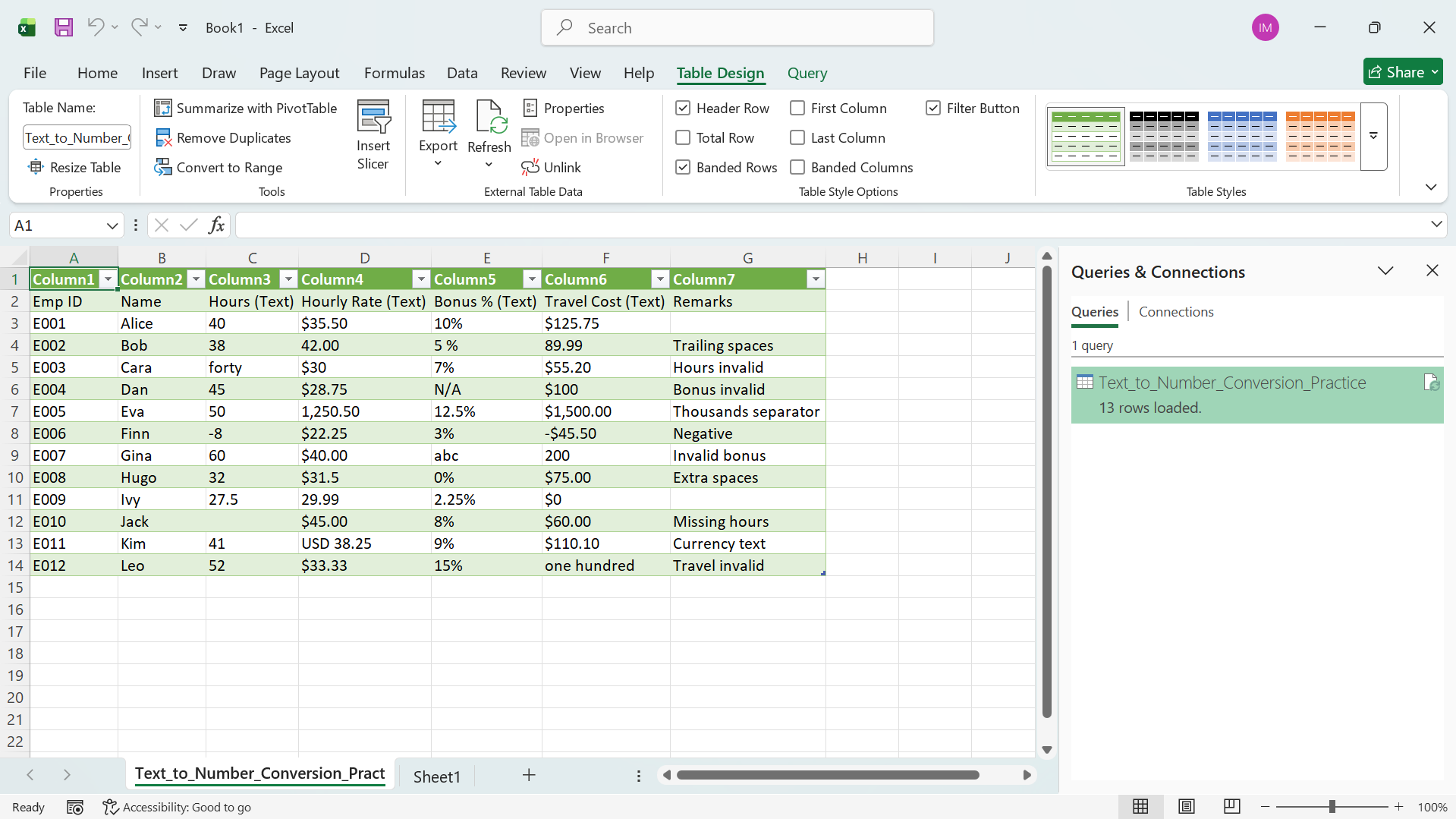Close the Queries & Connections pane

pos(1432,271)
